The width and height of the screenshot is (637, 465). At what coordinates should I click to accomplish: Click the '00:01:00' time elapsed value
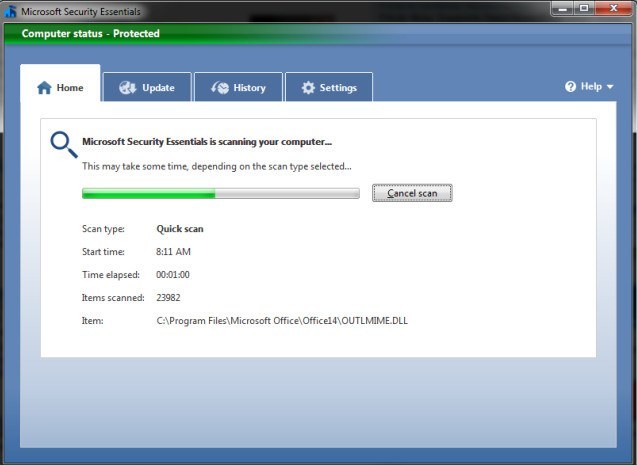tap(173, 275)
